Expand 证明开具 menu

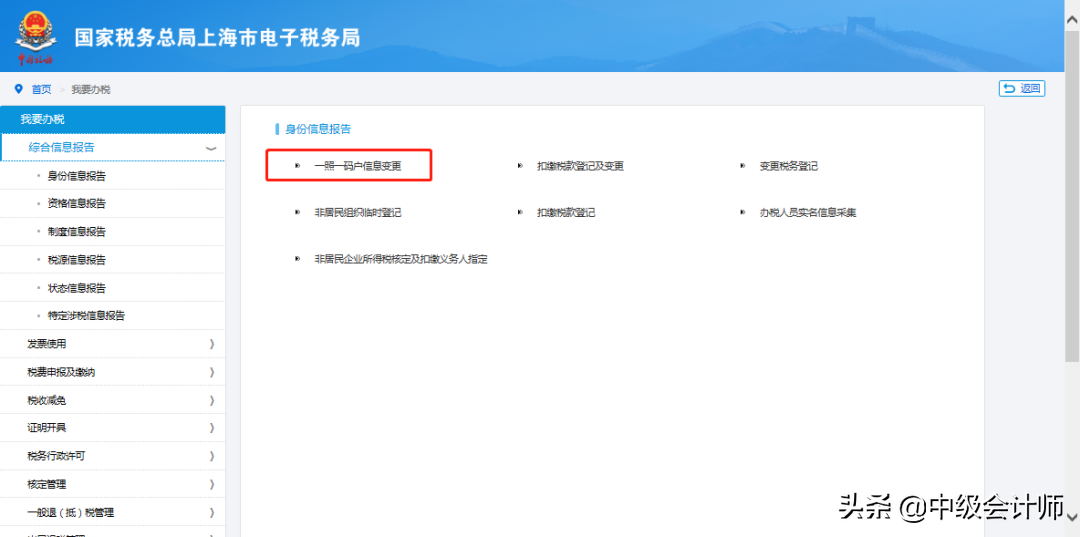tap(112, 428)
